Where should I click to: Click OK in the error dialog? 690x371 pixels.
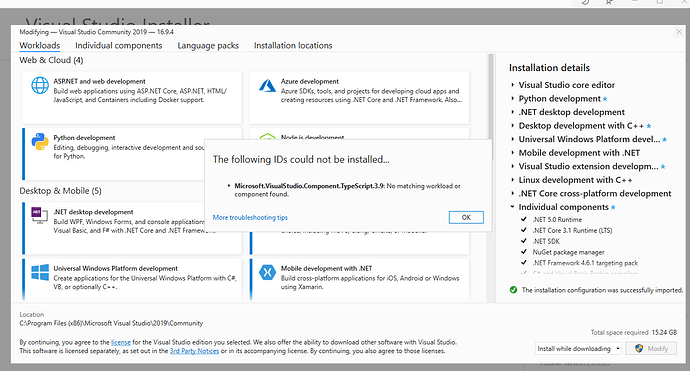[x=466, y=217]
